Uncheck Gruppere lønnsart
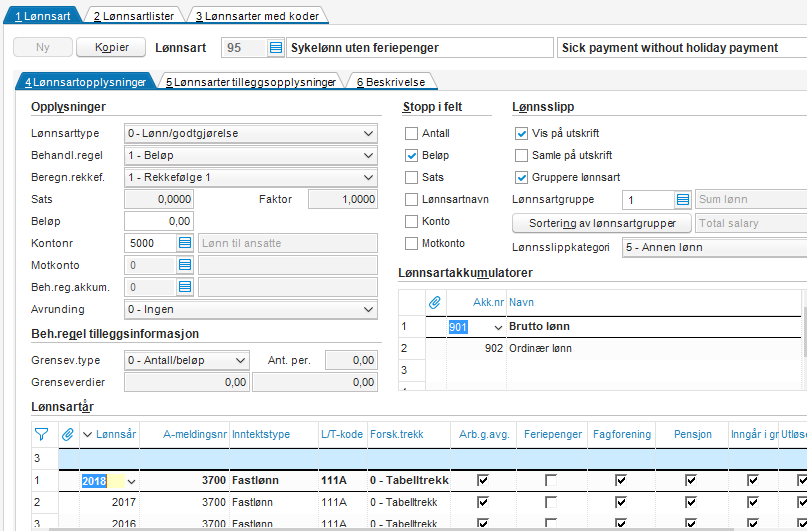The width and height of the screenshot is (807, 531). [521, 178]
